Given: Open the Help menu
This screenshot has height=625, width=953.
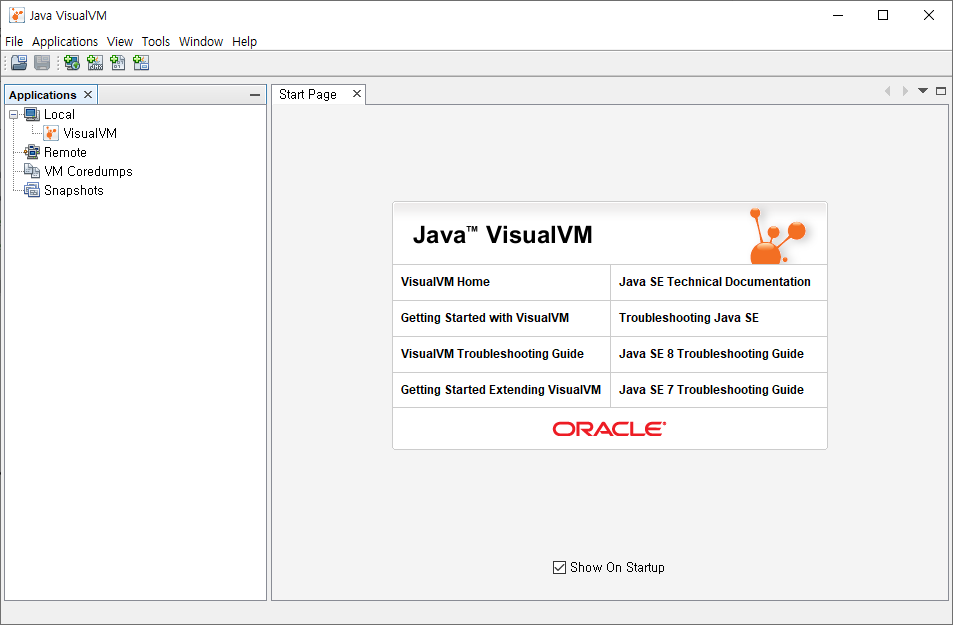Looking at the screenshot, I should click(x=244, y=41).
